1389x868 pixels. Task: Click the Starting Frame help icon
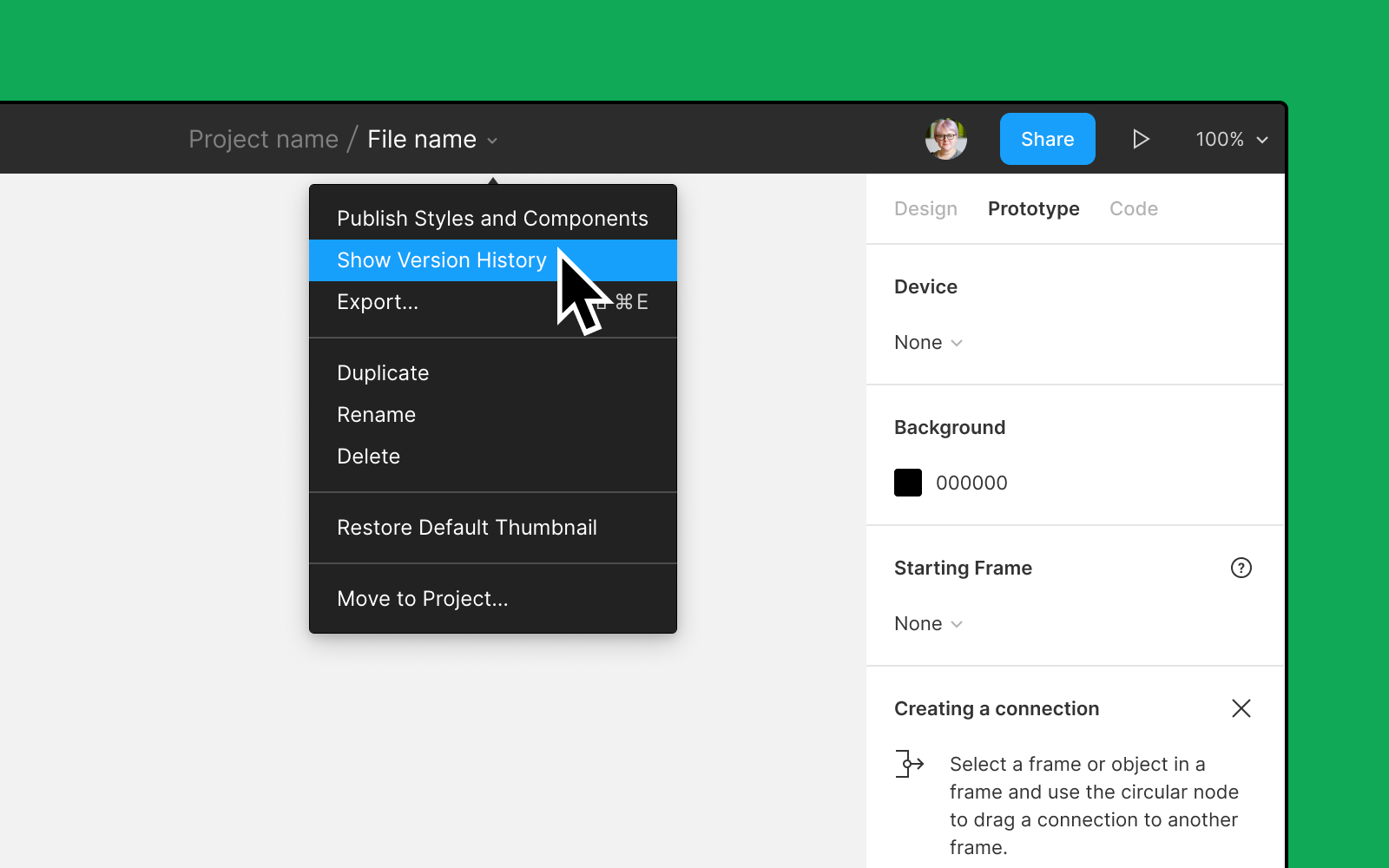[x=1241, y=568]
